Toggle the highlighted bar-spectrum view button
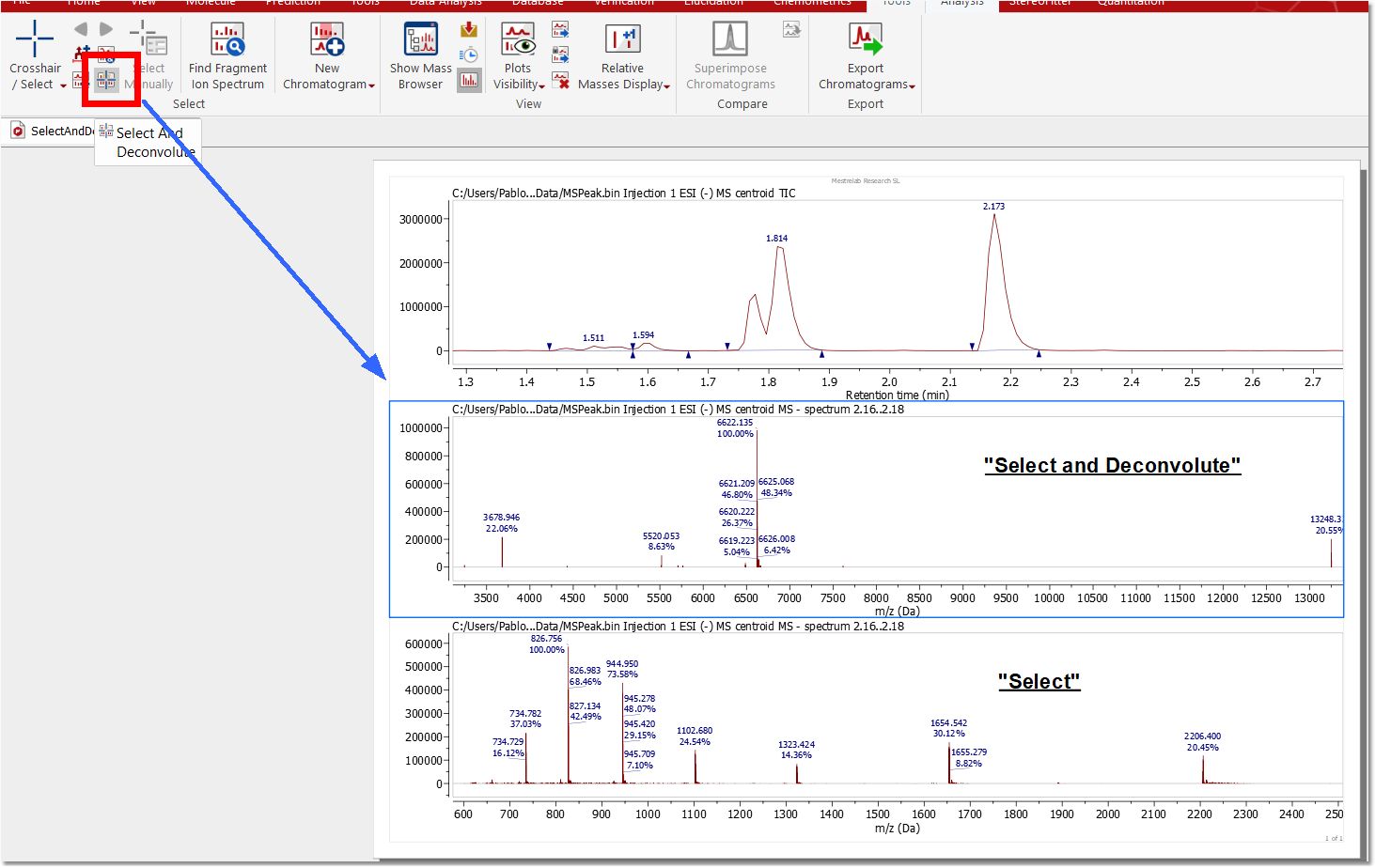The width and height of the screenshot is (1375, 868). tap(469, 81)
